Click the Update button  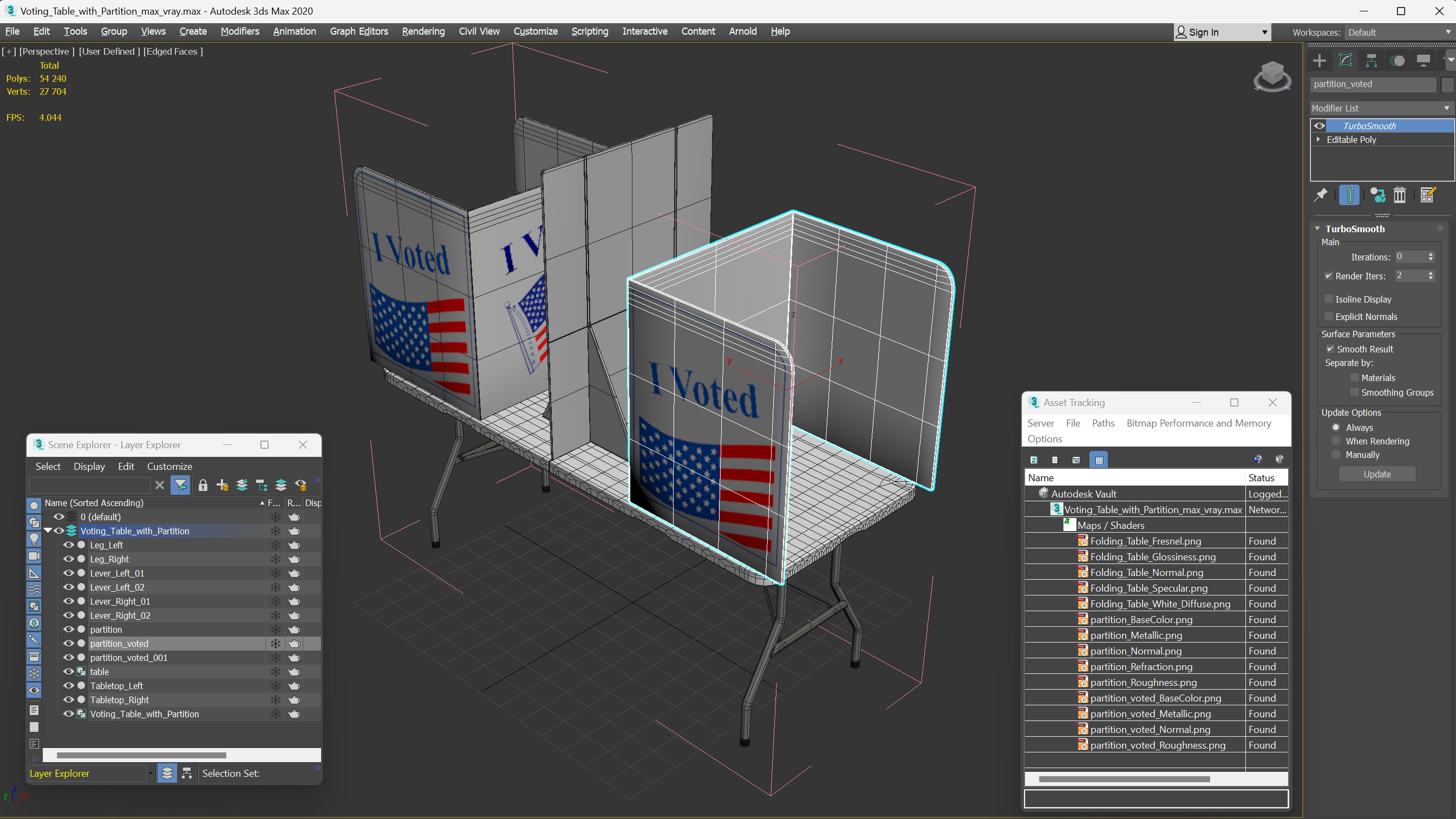coord(1377,474)
